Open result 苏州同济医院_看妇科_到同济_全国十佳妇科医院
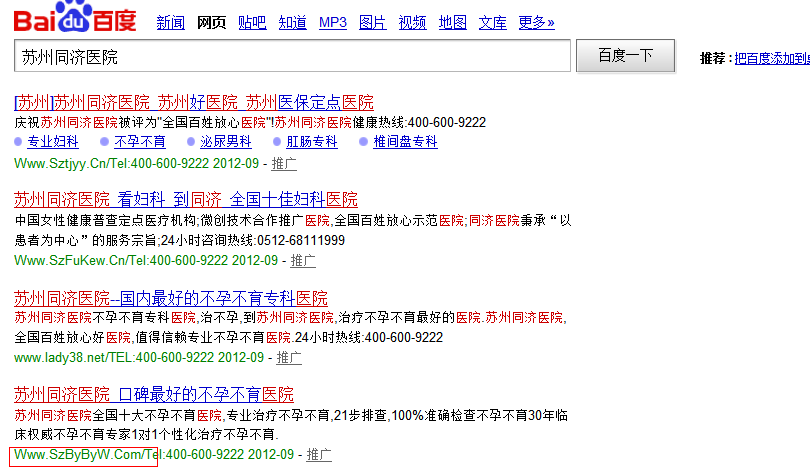The height and width of the screenshot is (472, 810). pyautogui.click(x=186, y=199)
